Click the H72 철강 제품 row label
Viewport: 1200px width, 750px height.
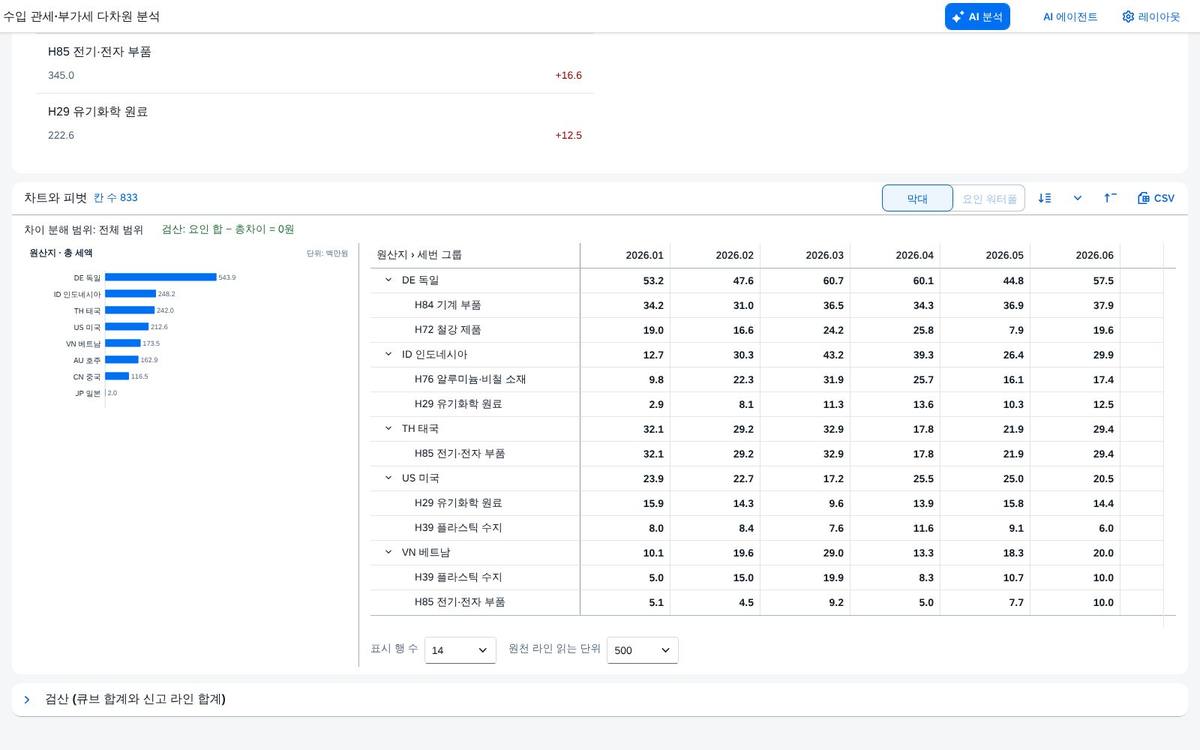tap(447, 330)
